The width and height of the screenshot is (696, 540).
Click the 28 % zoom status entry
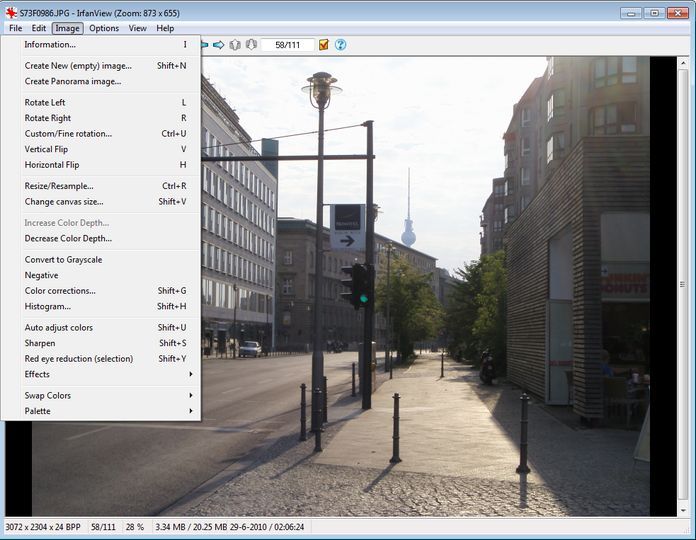135,527
